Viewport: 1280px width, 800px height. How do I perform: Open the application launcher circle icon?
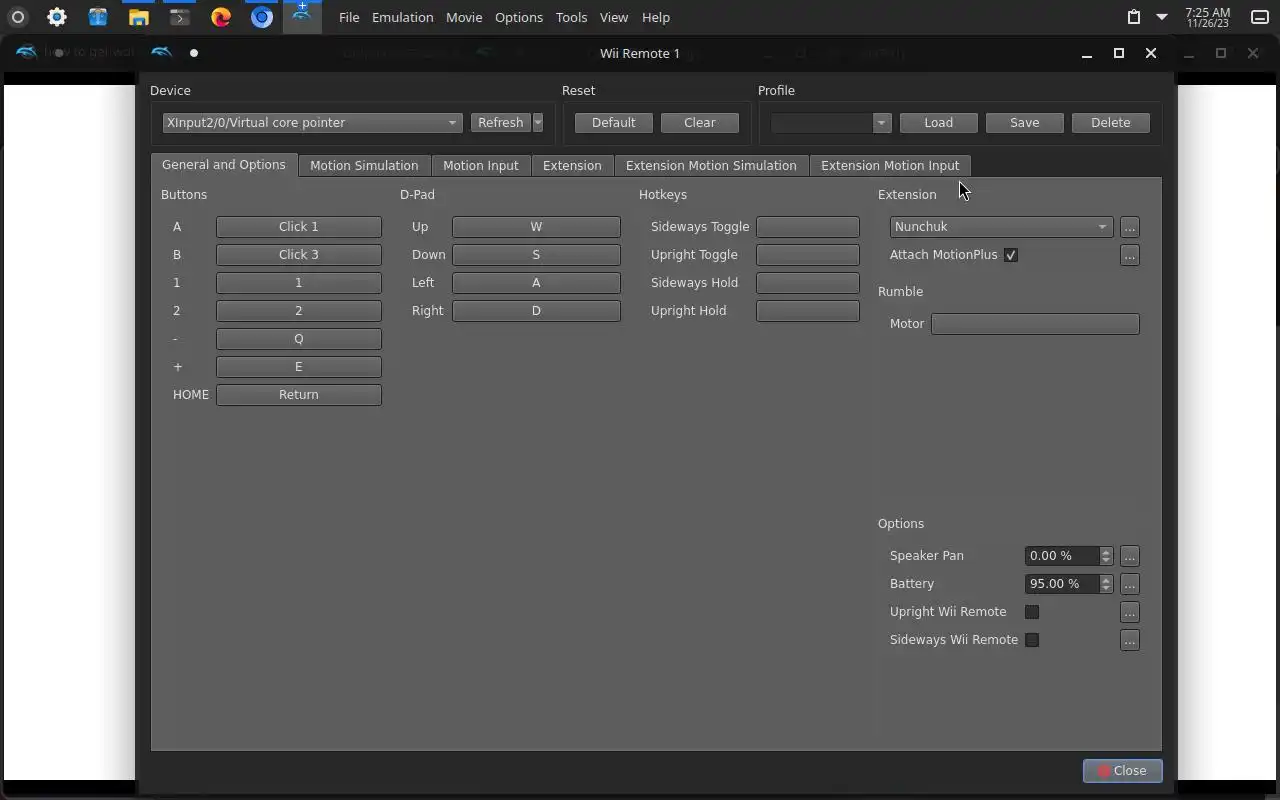pyautogui.click(x=18, y=17)
